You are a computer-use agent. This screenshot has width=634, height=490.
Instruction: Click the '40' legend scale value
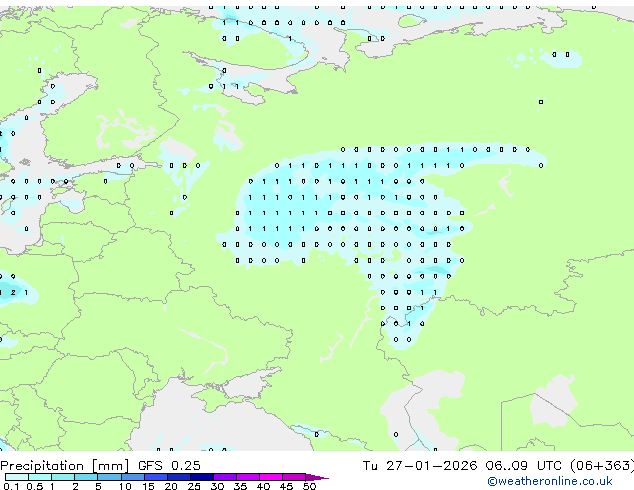263,486
